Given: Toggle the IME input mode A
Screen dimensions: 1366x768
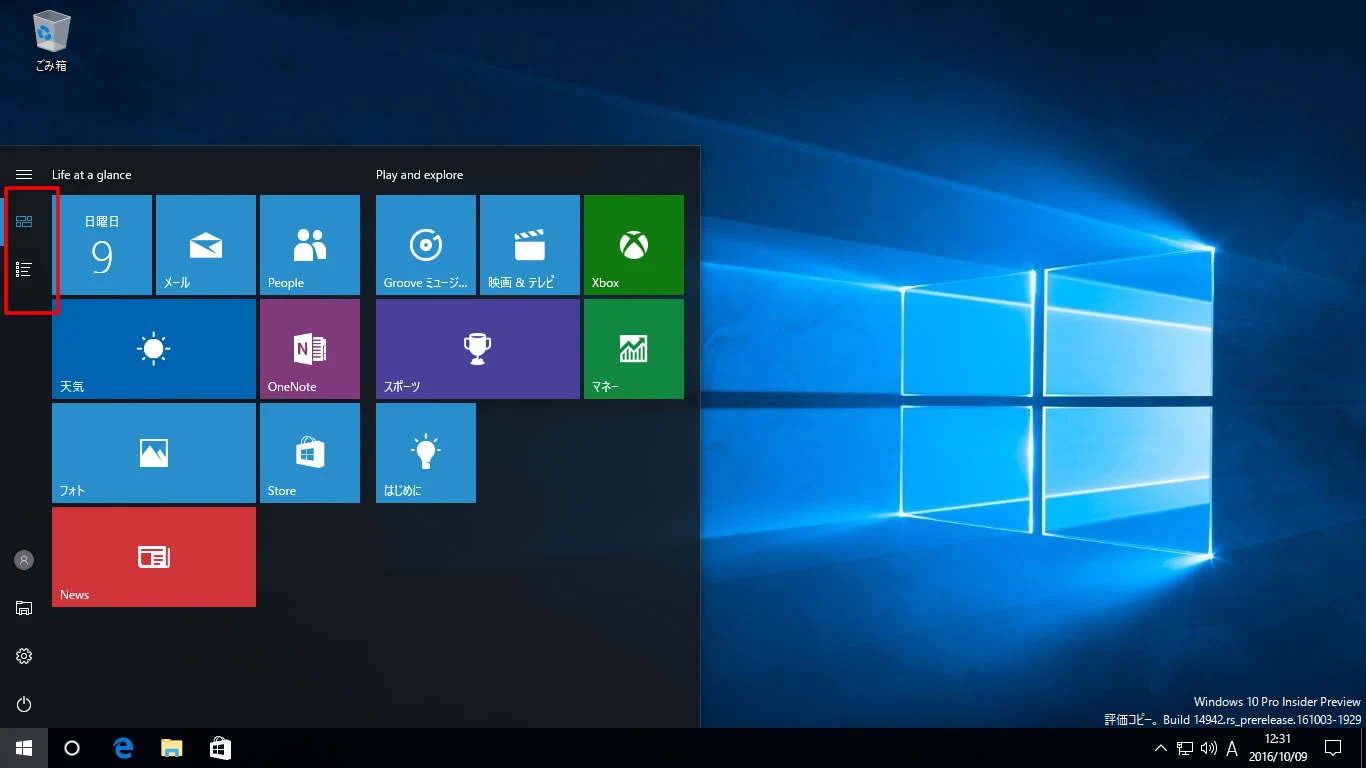Looking at the screenshot, I should coord(1232,748).
